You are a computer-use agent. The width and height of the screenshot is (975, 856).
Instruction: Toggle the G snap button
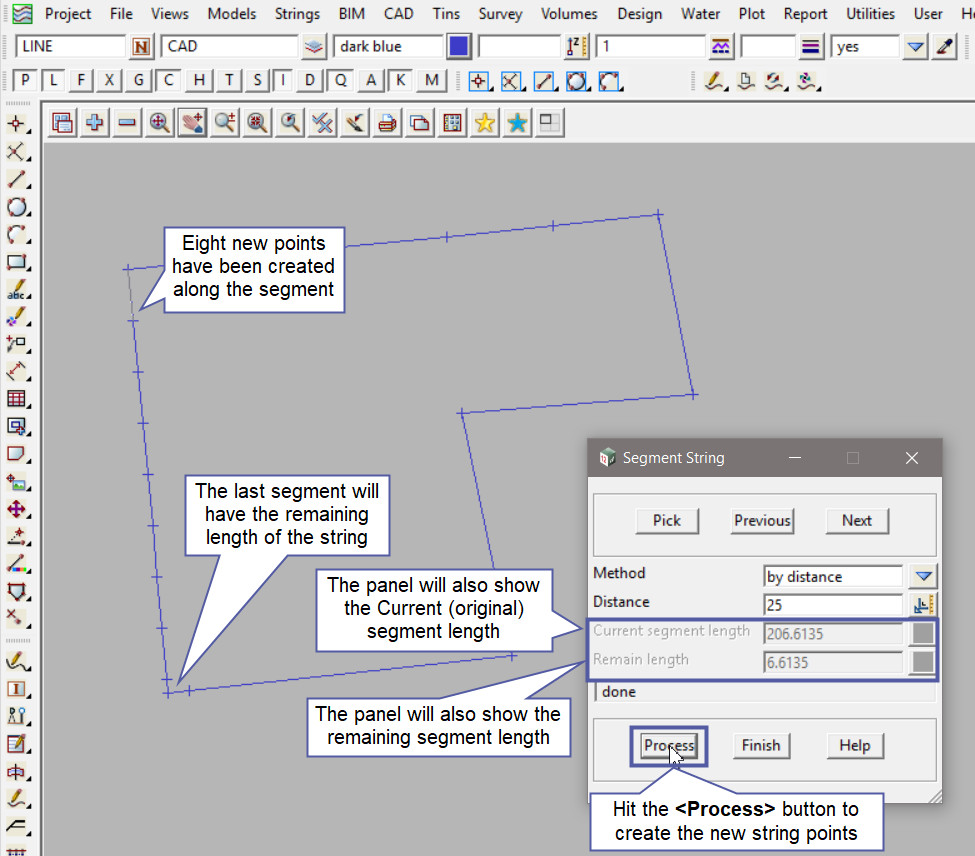[x=138, y=81]
